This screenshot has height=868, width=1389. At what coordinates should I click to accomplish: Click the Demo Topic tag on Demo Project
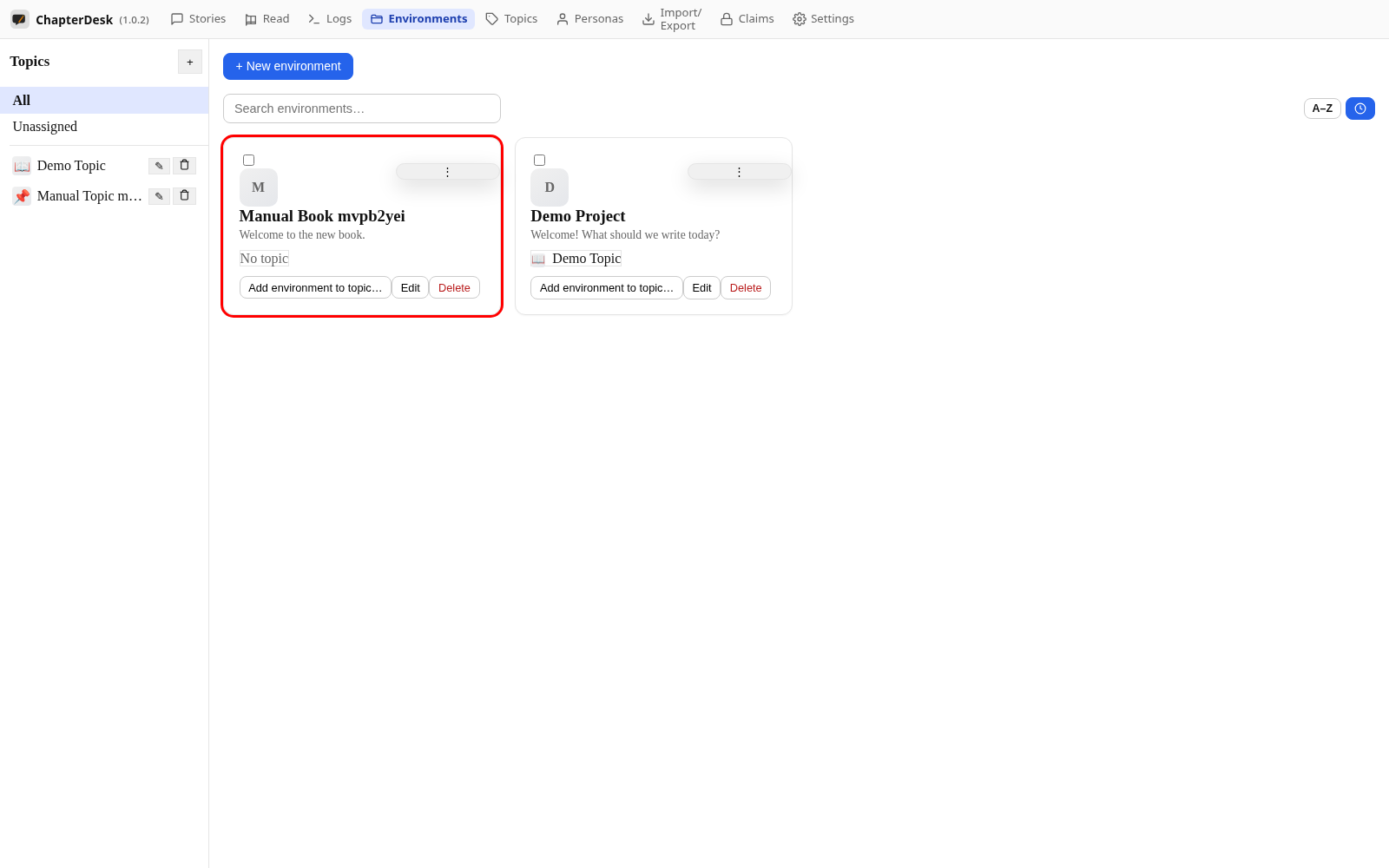pyautogui.click(x=576, y=259)
